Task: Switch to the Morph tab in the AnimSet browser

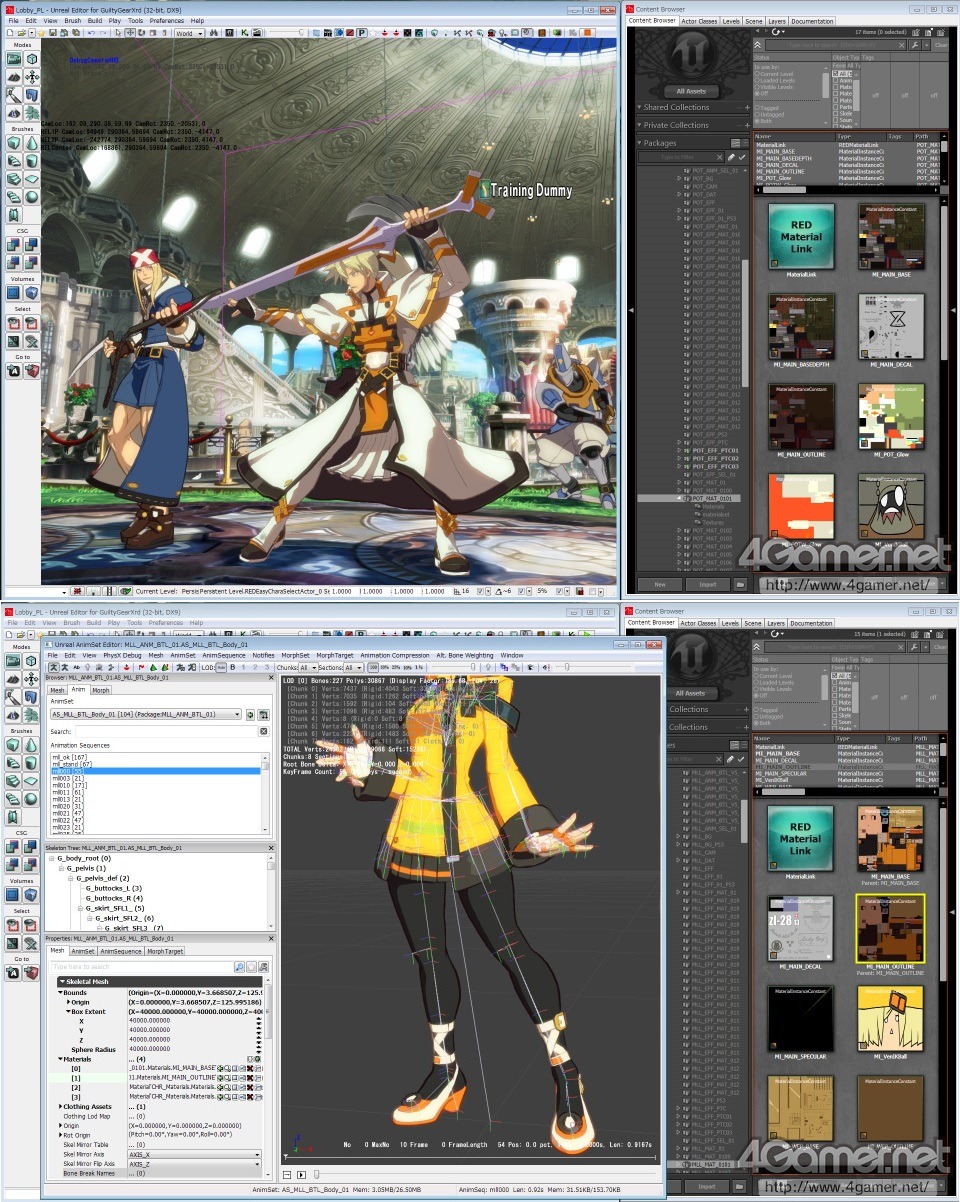Action: [101, 690]
